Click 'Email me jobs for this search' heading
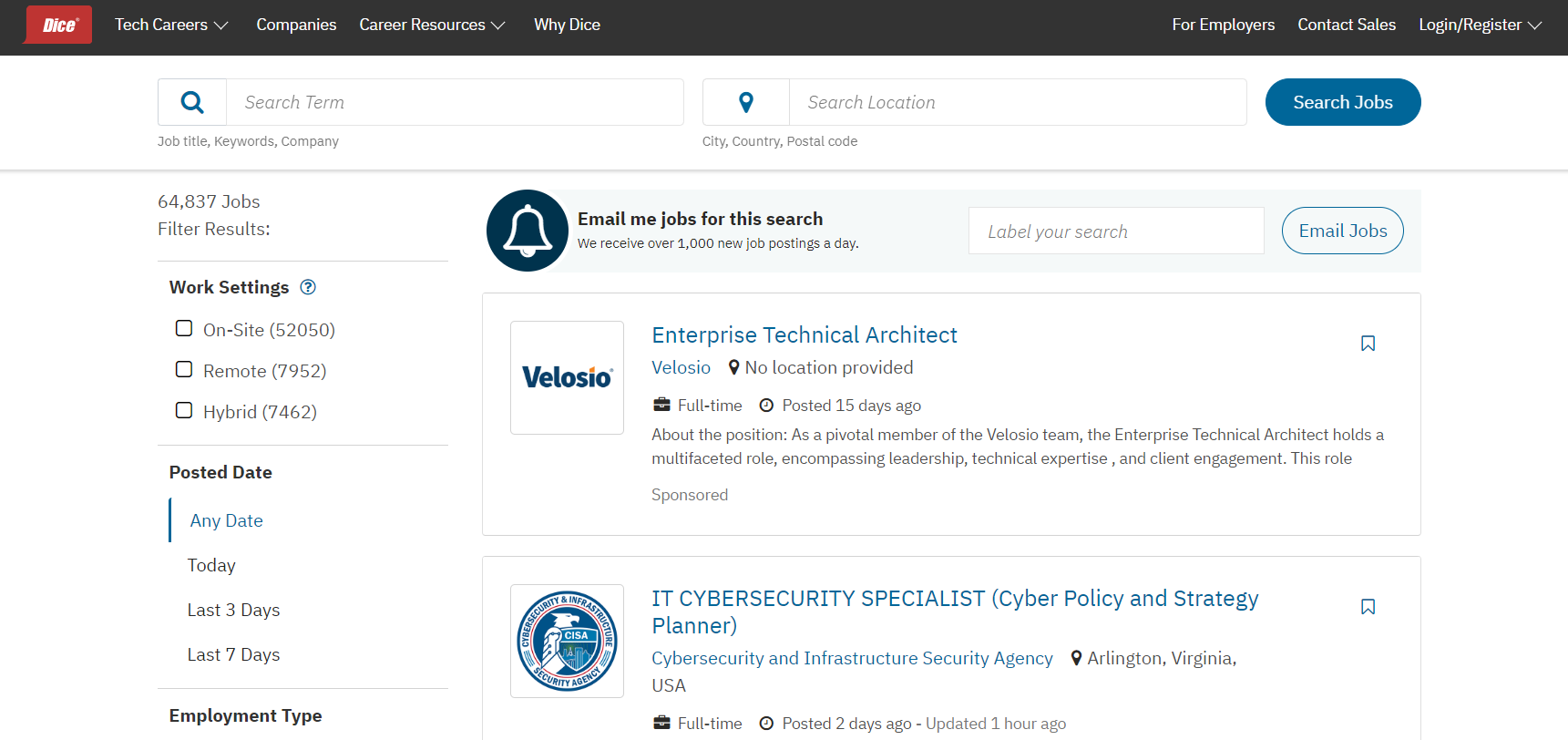This screenshot has height=740, width=1568. tap(700, 219)
